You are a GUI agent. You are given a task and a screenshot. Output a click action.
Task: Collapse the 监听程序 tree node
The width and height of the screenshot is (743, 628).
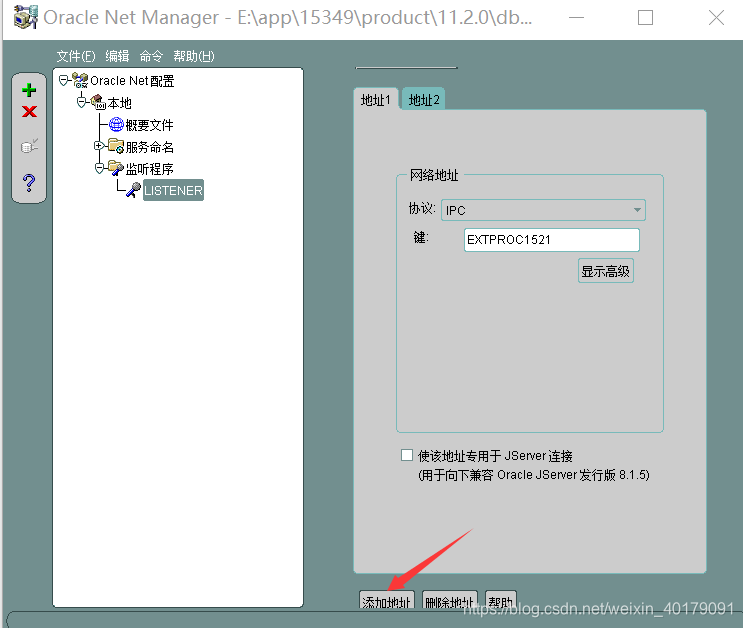pos(99,168)
